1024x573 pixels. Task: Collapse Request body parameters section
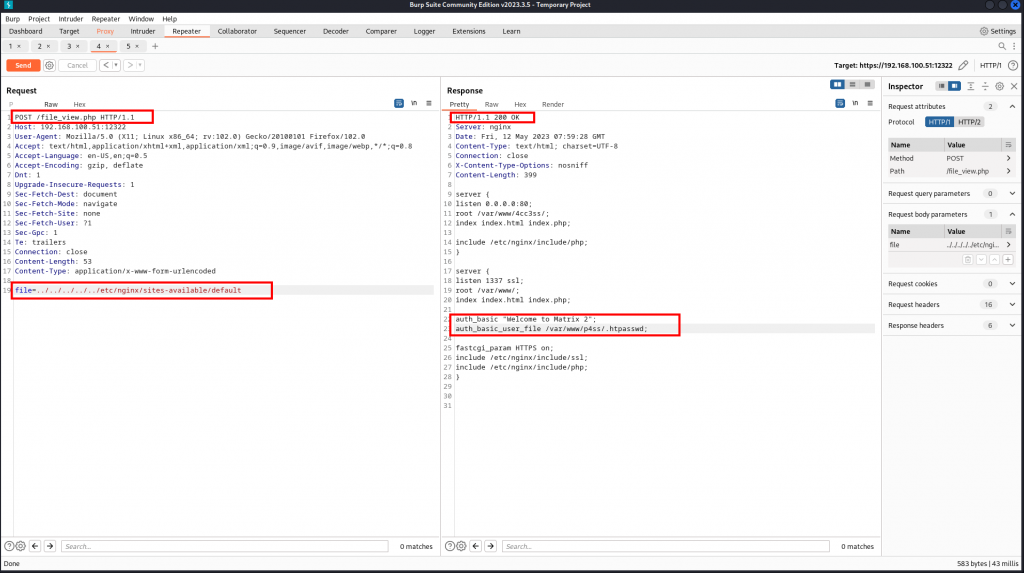pyautogui.click(x=1012, y=214)
